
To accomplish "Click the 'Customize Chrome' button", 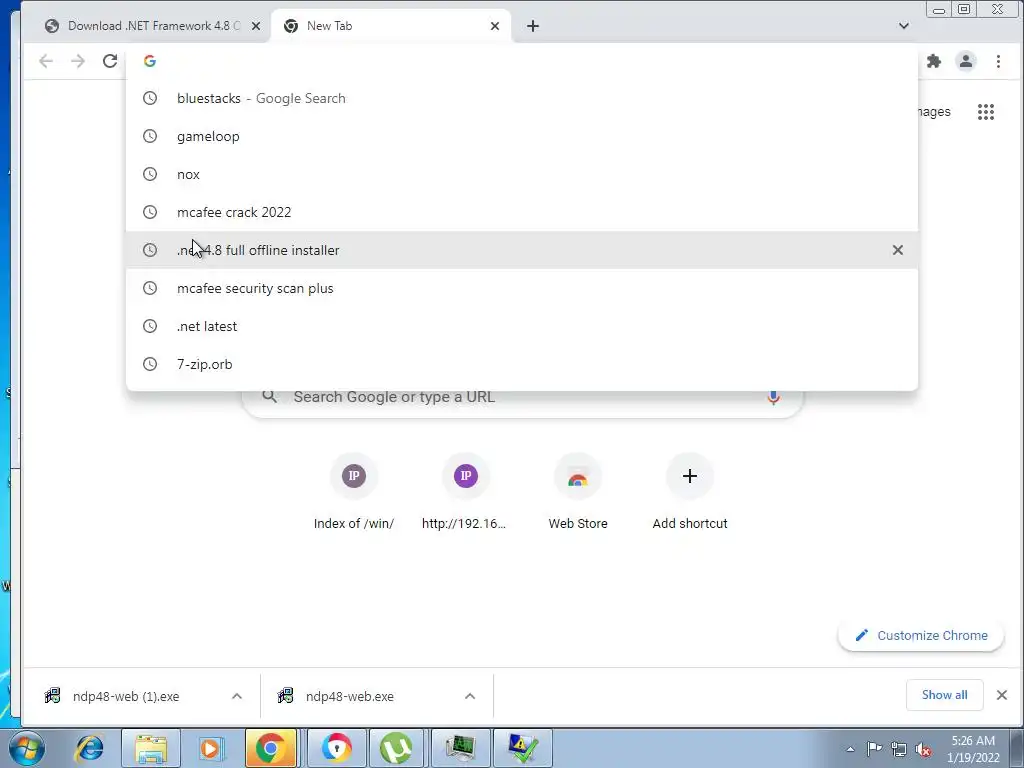I will 921,635.
